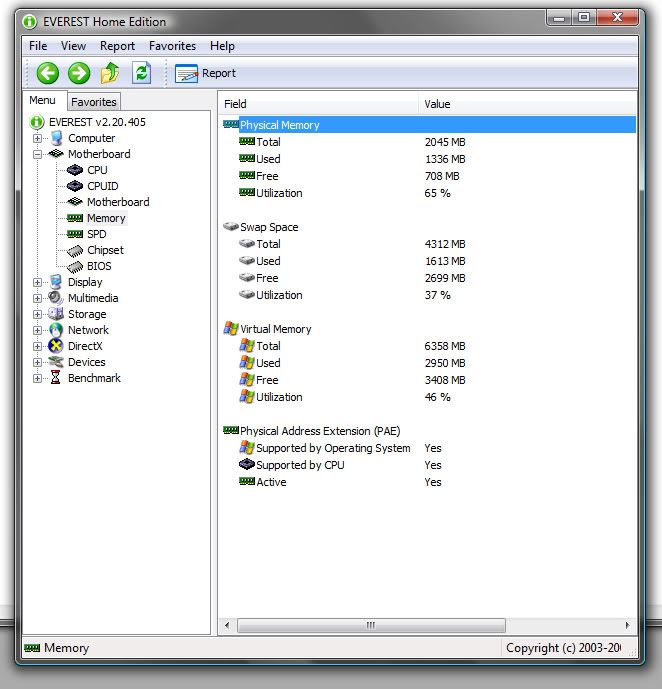Open the Report wizard from the toolbar

pos(205,73)
